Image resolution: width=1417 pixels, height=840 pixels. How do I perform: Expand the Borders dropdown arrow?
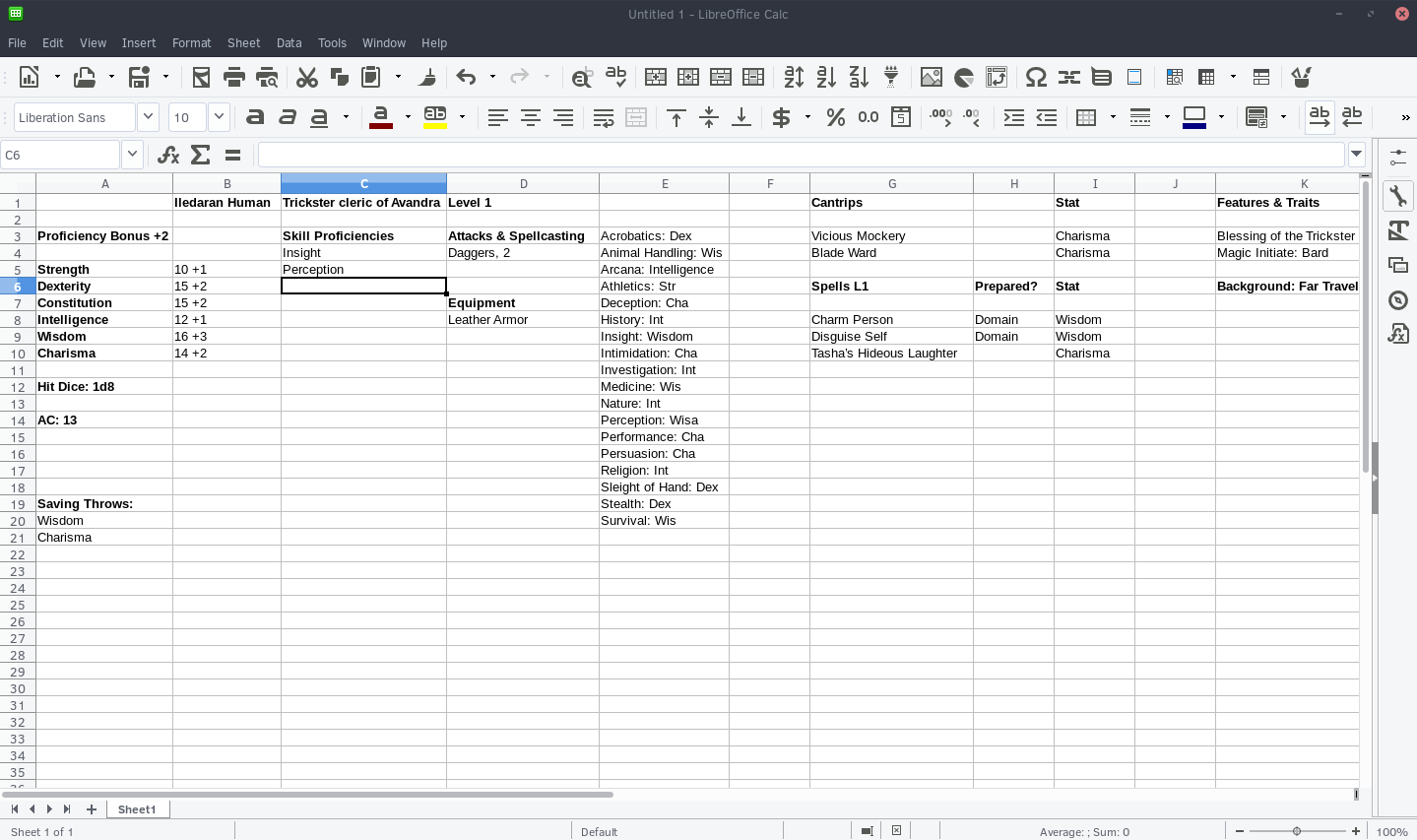(1113, 117)
